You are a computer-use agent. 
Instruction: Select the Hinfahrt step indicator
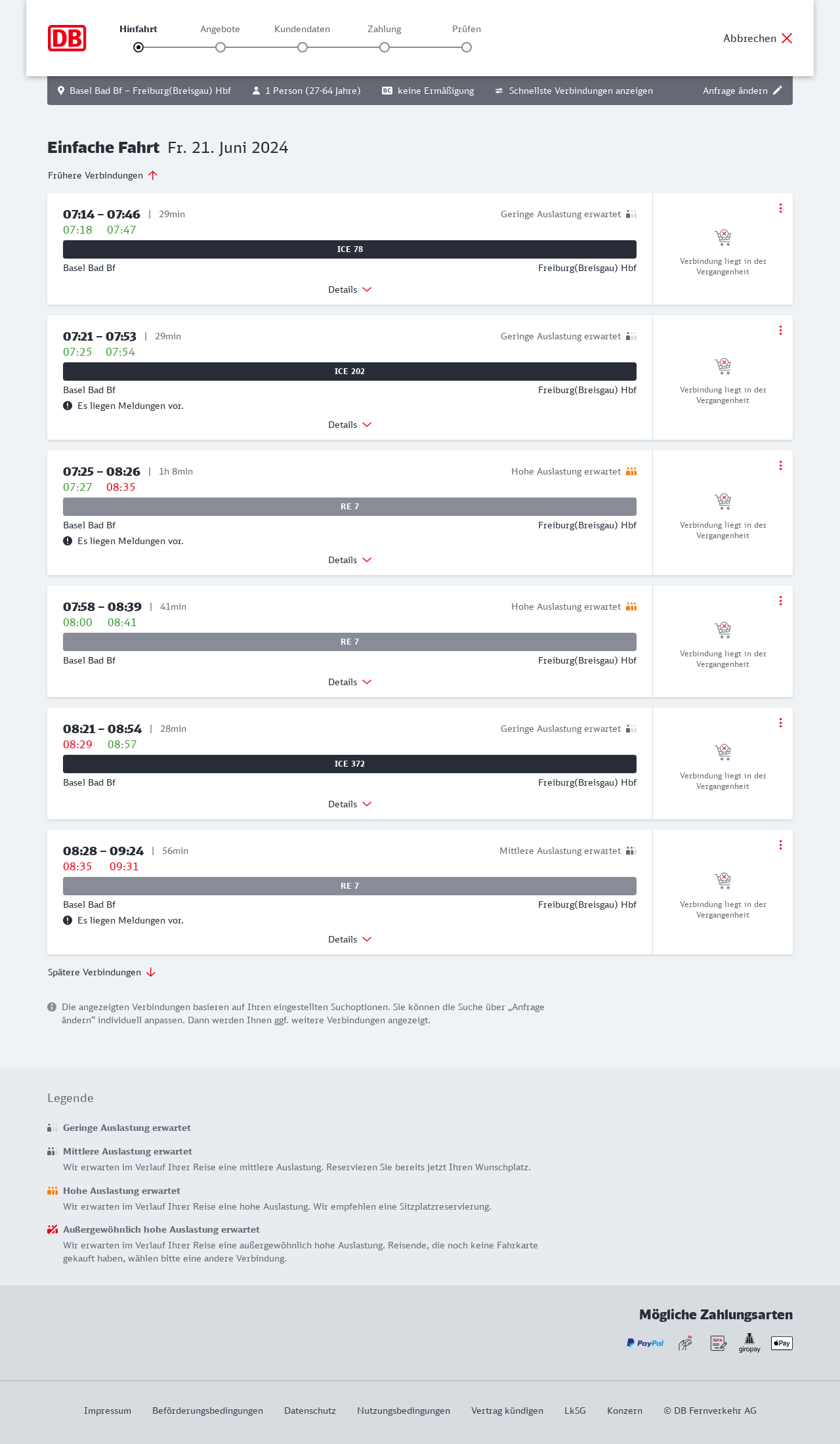pos(138,47)
